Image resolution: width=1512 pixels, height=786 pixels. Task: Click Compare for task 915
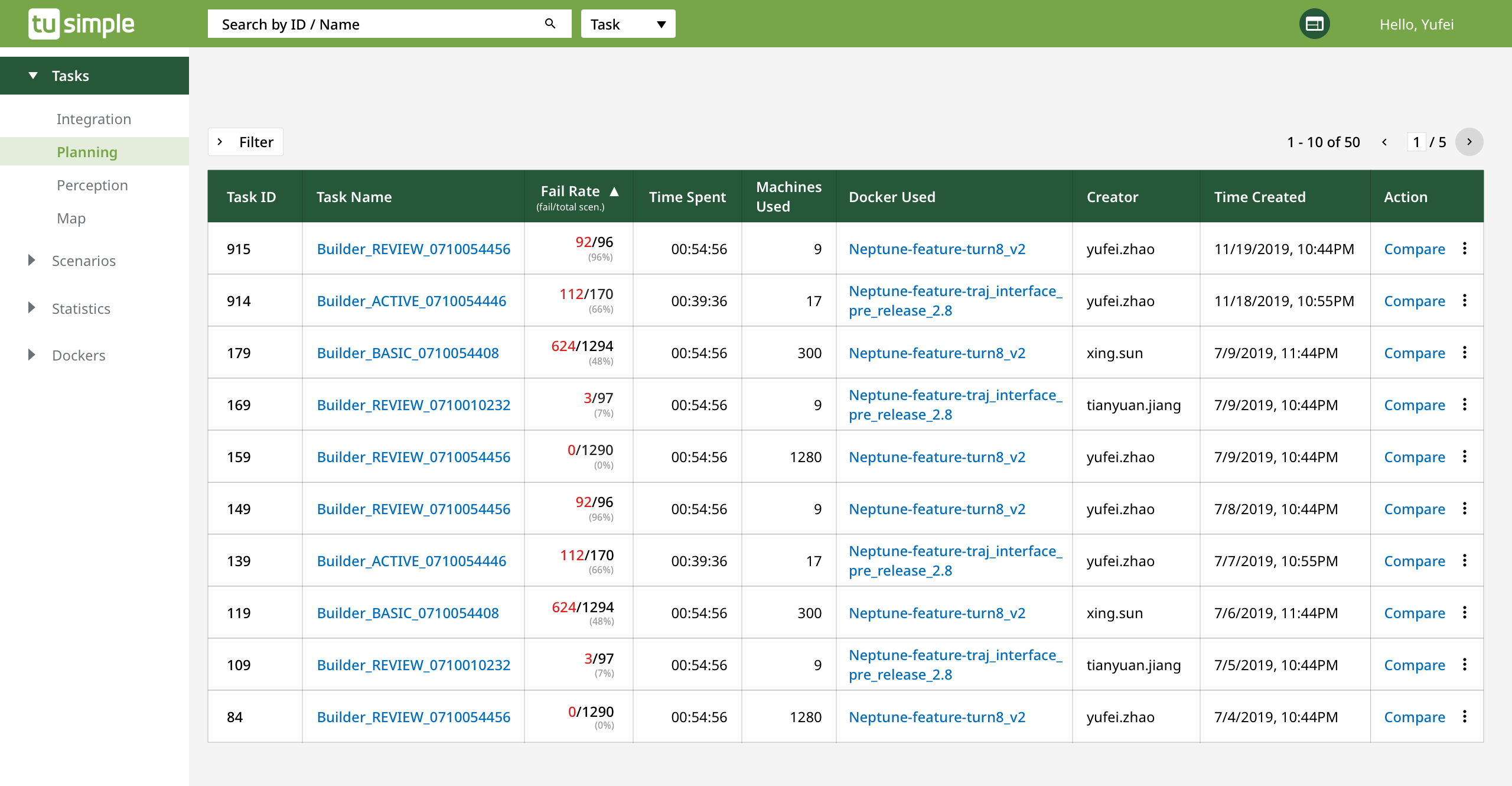[x=1415, y=249]
